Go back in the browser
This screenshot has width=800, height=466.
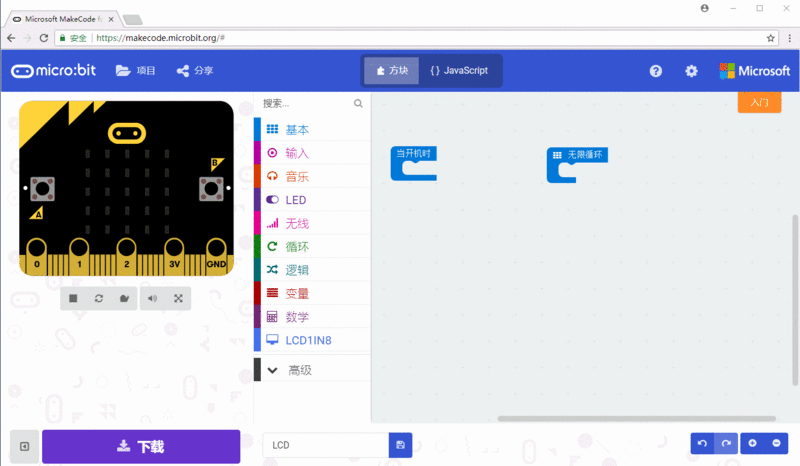pyautogui.click(x=11, y=38)
